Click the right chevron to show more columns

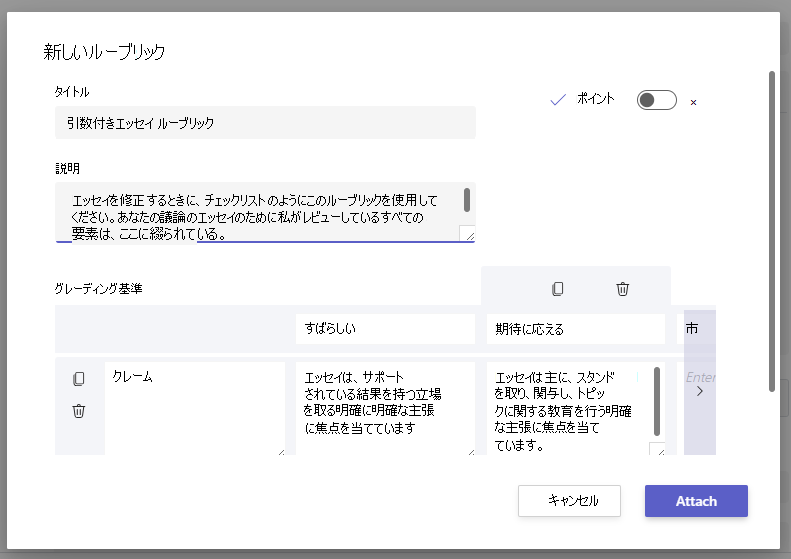700,392
